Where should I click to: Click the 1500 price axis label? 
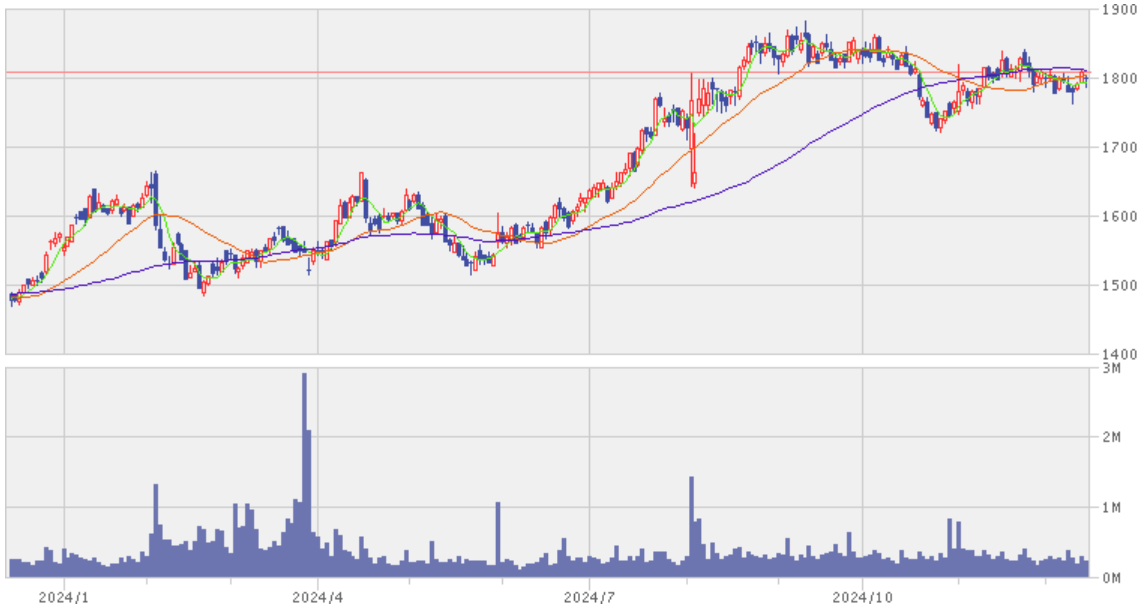1119,286
